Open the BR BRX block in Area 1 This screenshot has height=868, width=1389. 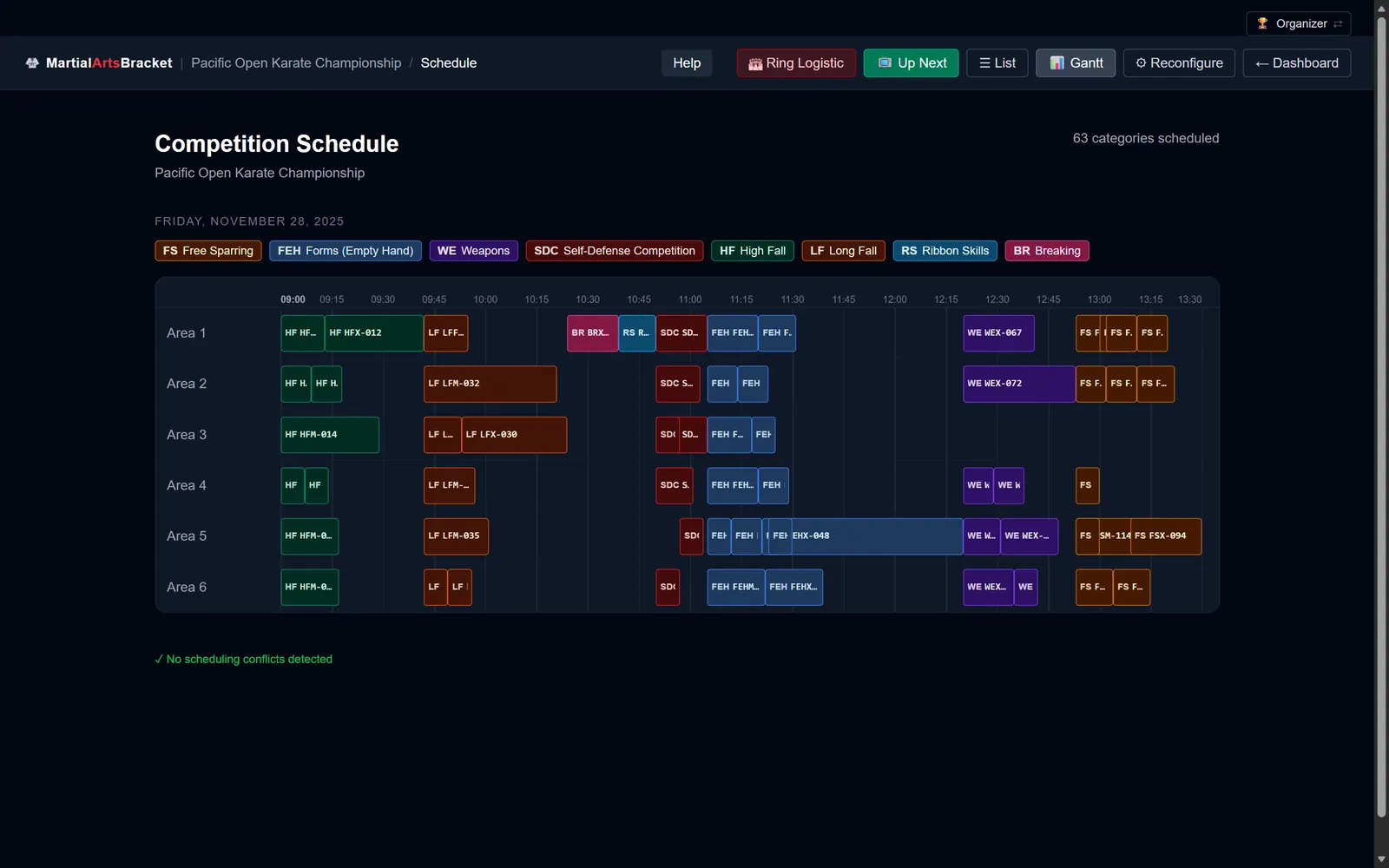click(x=592, y=333)
